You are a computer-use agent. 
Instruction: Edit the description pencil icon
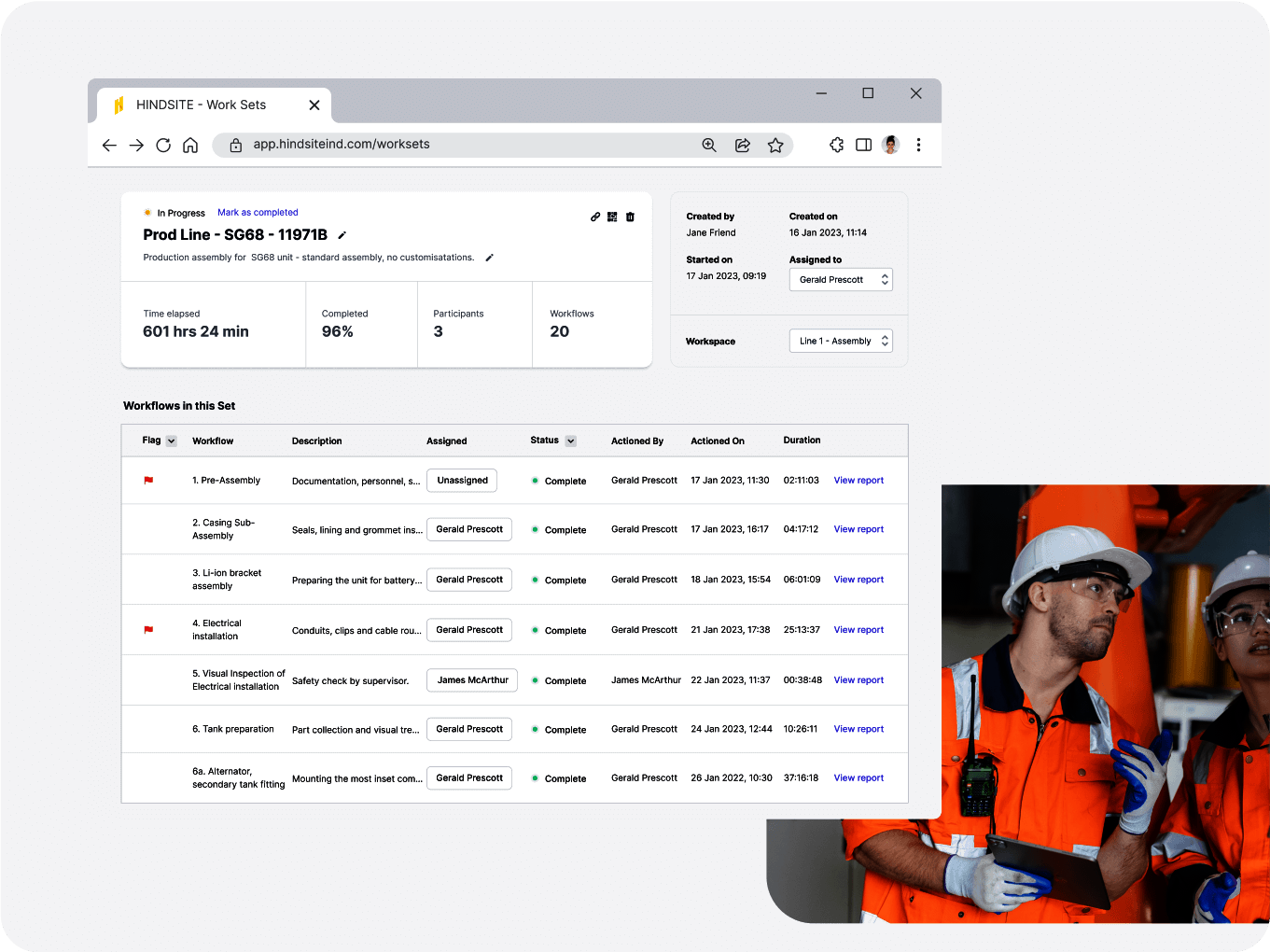(489, 258)
